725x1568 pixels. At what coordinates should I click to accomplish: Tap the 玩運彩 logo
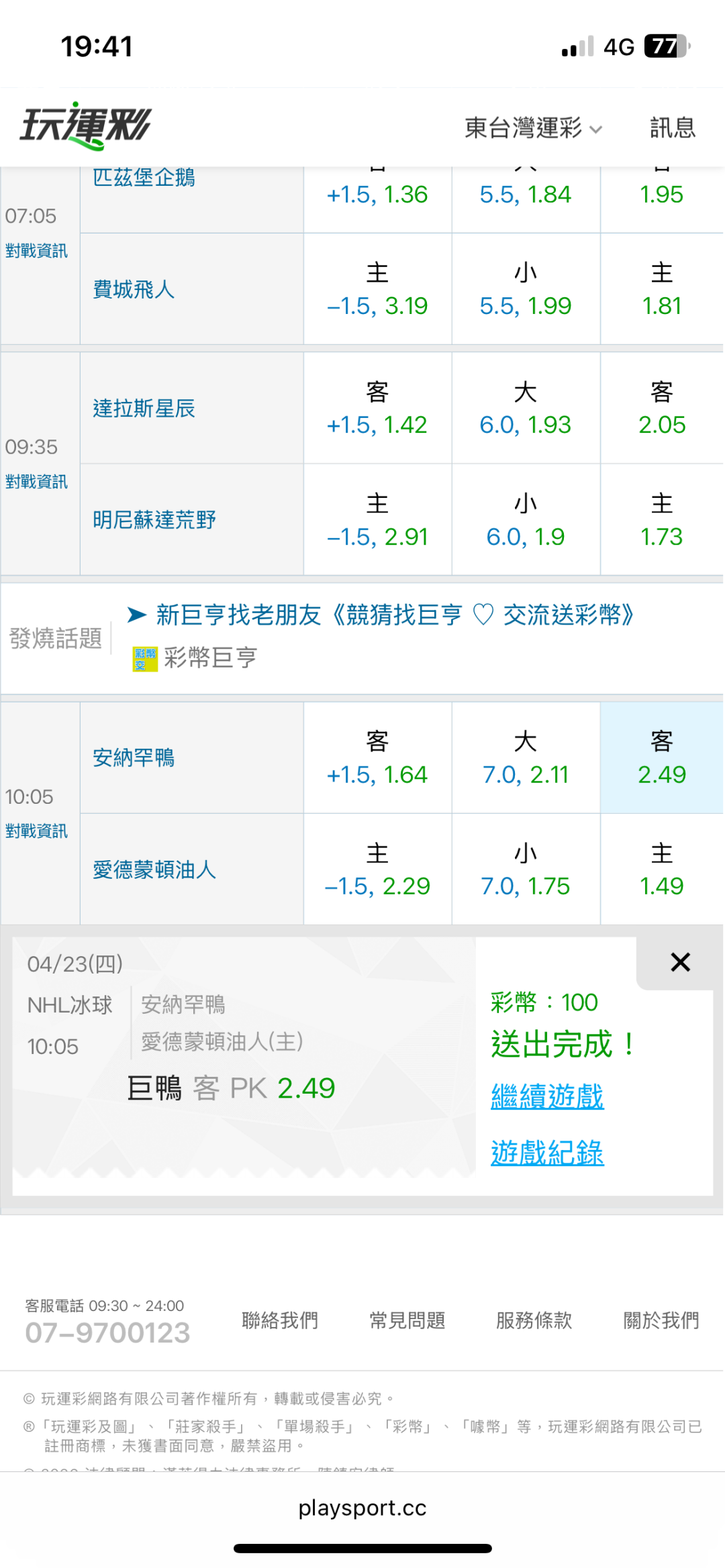pos(86,126)
